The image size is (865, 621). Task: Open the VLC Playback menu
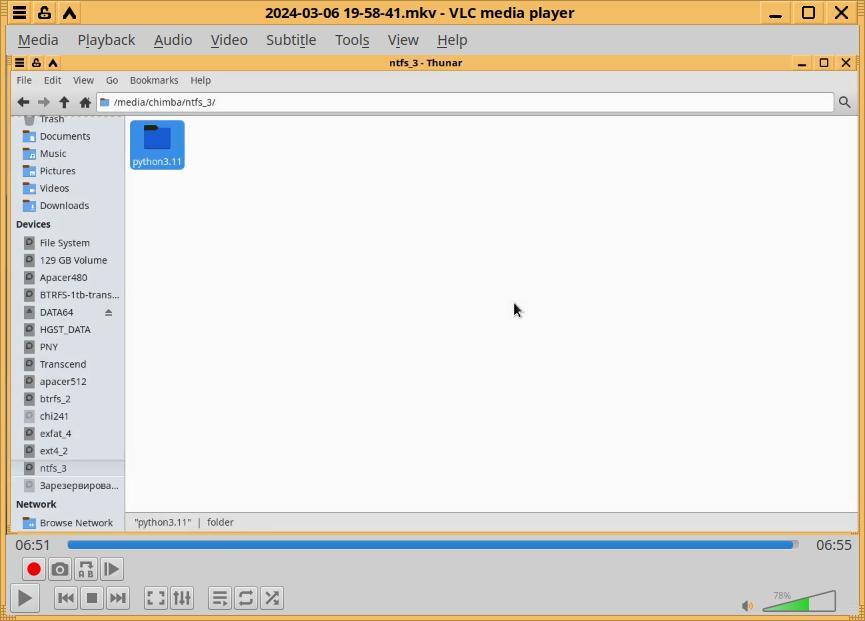[106, 40]
